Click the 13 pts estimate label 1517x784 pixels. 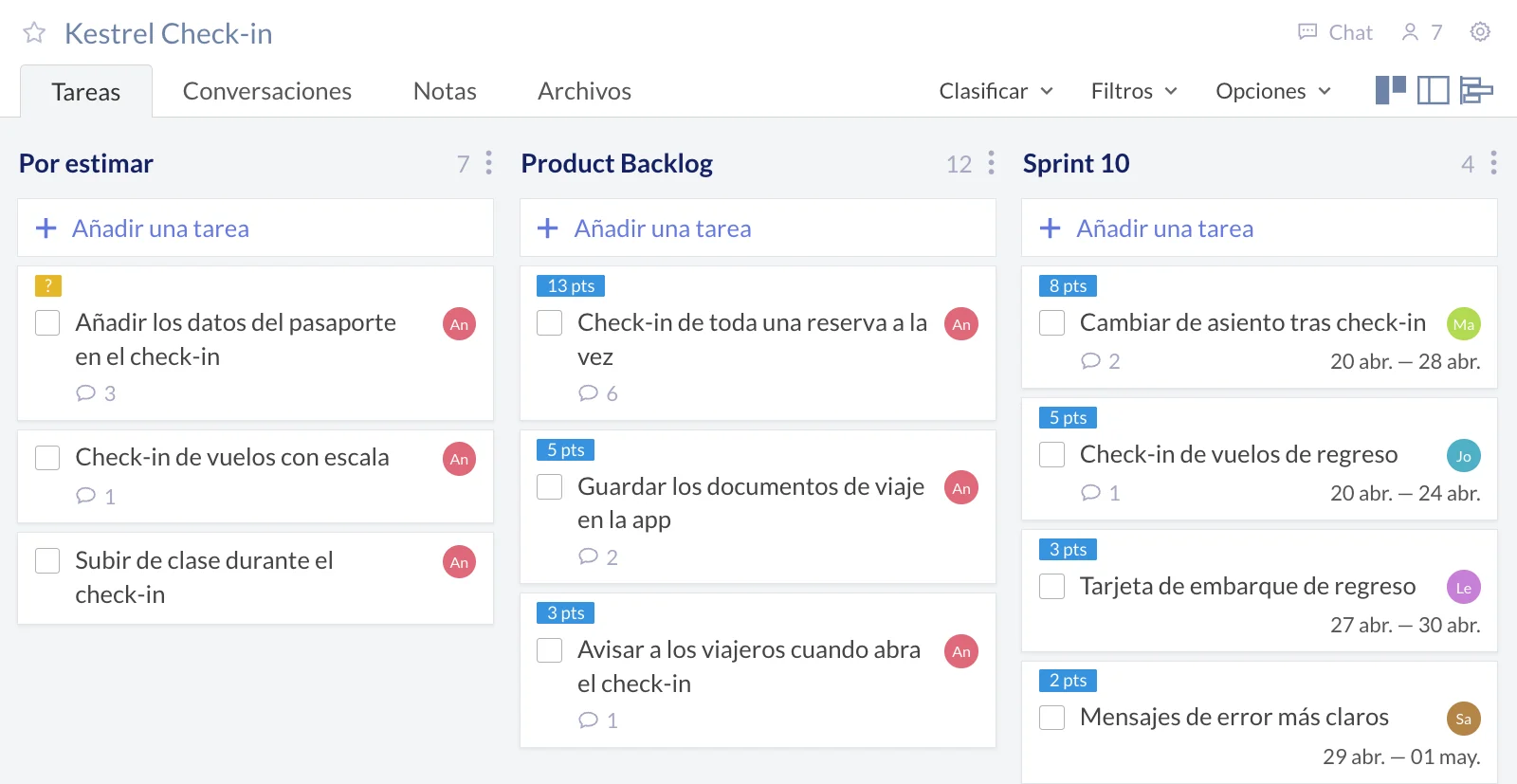pyautogui.click(x=571, y=286)
